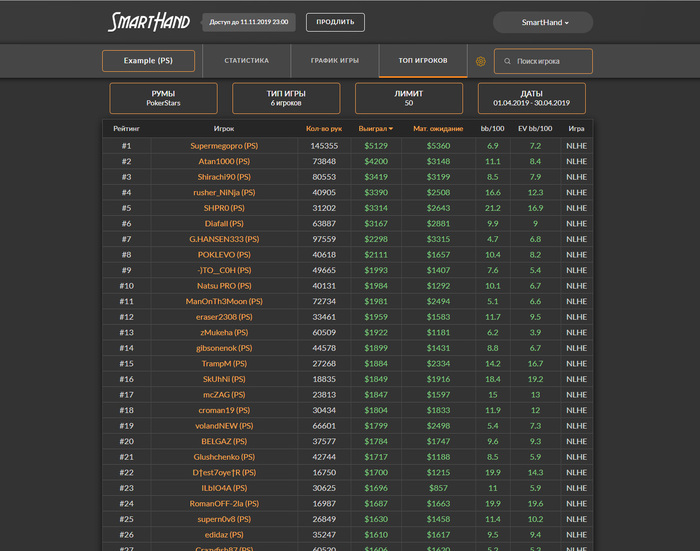Click NLHE cell in row #1
The height and width of the screenshot is (551, 700).
click(x=576, y=146)
